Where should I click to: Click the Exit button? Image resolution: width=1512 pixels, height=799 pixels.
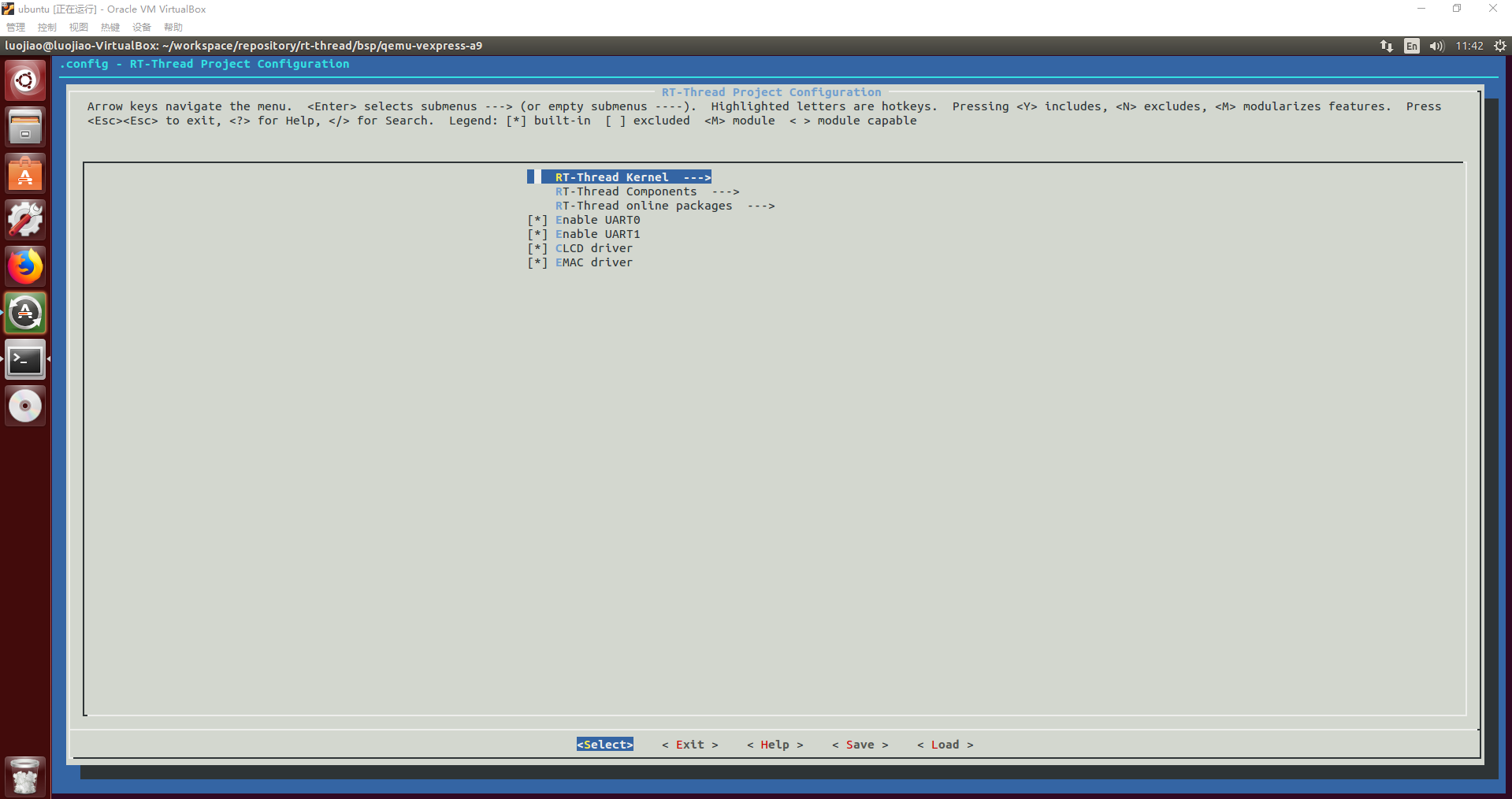point(690,745)
